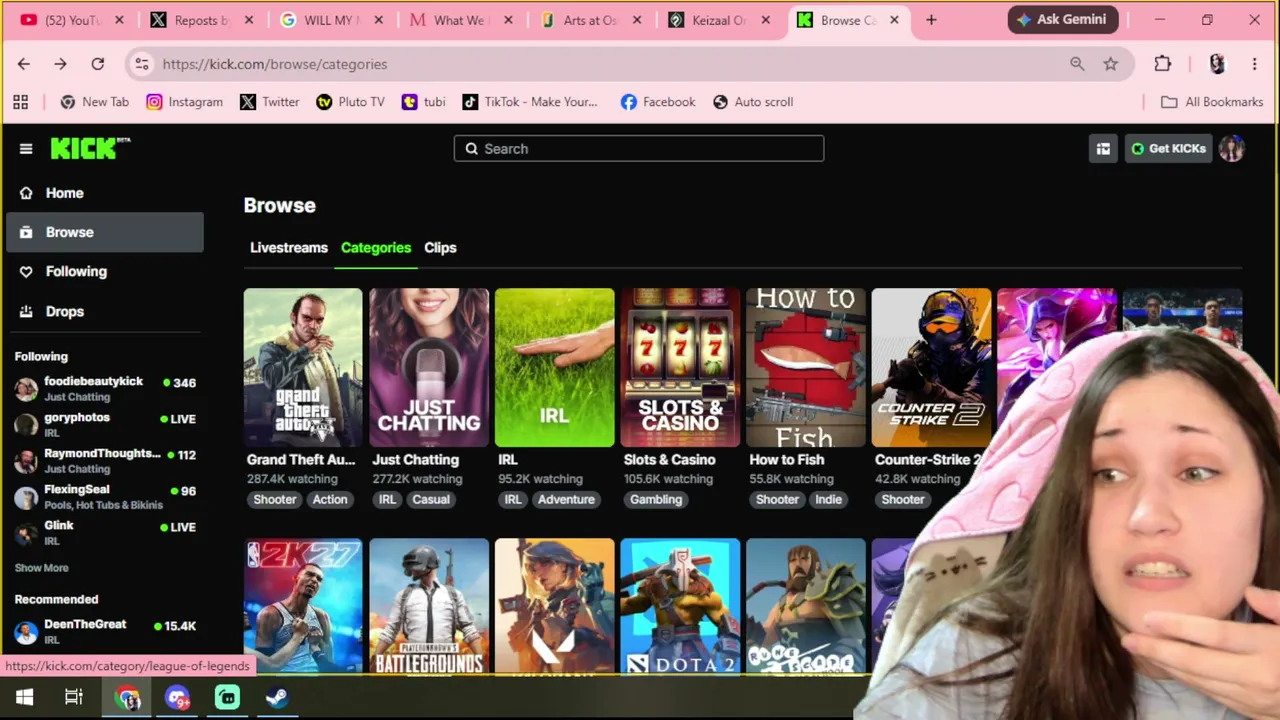Viewport: 1280px width, 720px height.
Task: Open foodiebeautykick's channel in Following
Action: [105, 389]
